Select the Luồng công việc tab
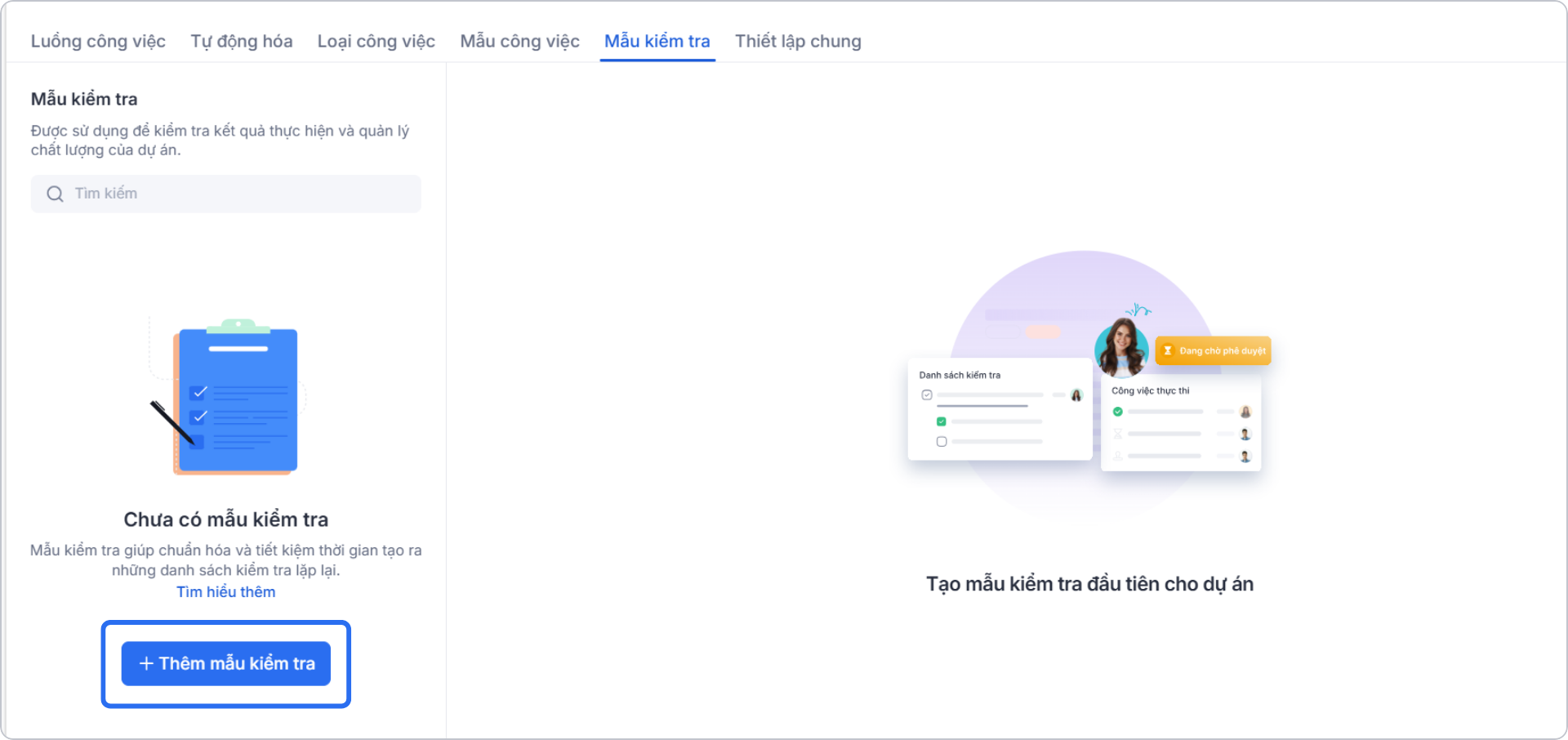 click(98, 41)
